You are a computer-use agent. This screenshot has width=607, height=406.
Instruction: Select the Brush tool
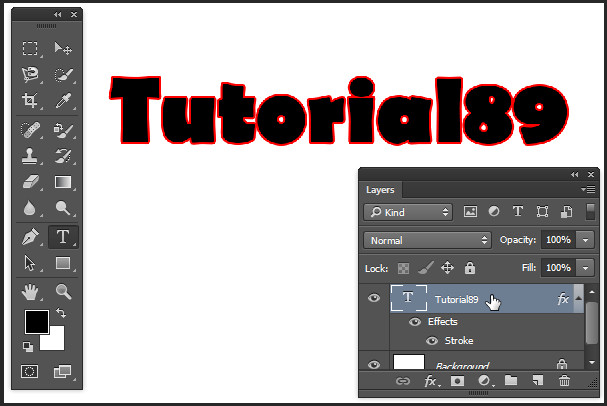coord(63,129)
